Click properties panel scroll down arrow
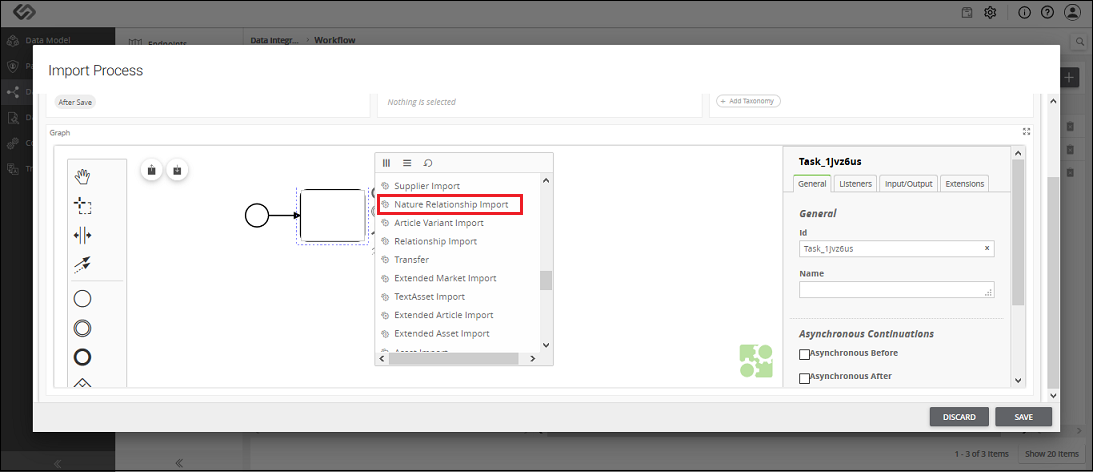 [1018, 380]
